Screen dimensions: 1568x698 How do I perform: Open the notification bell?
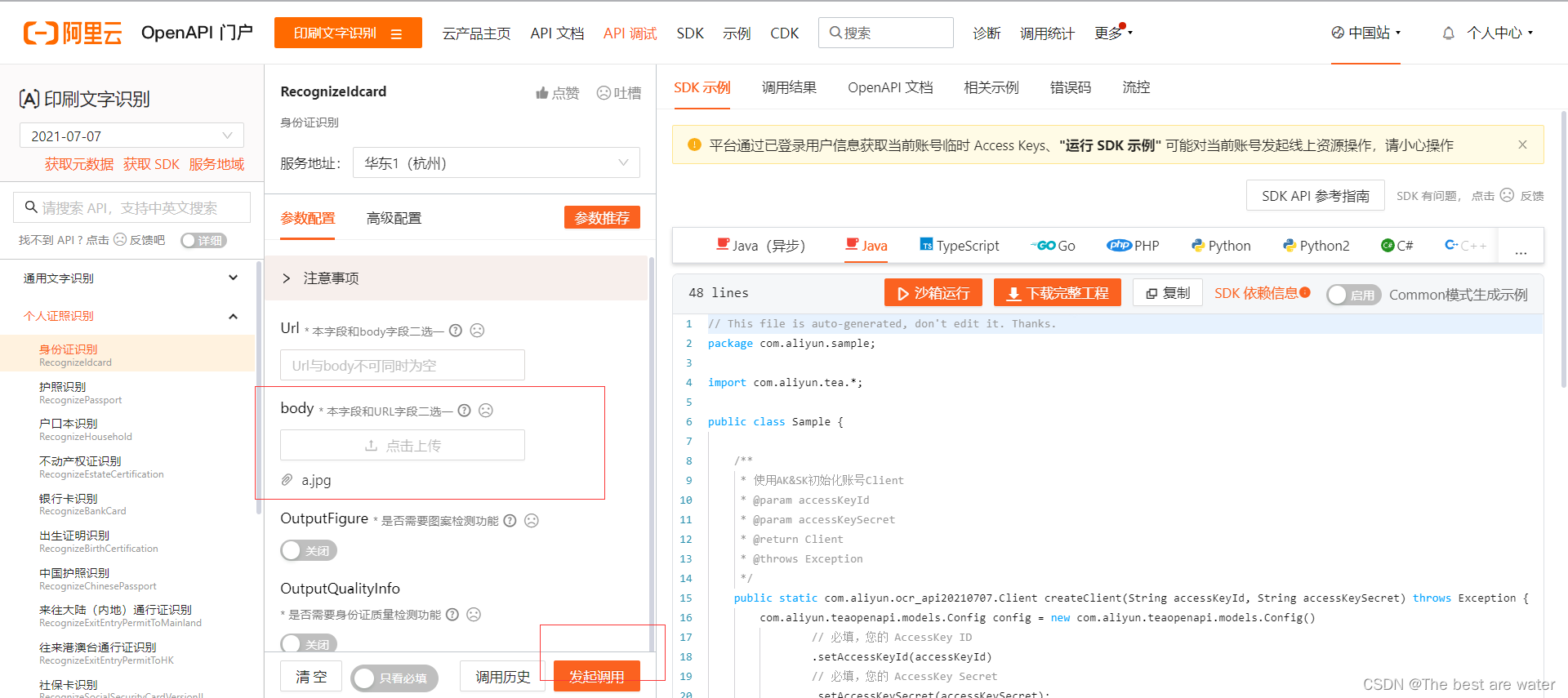1448,33
